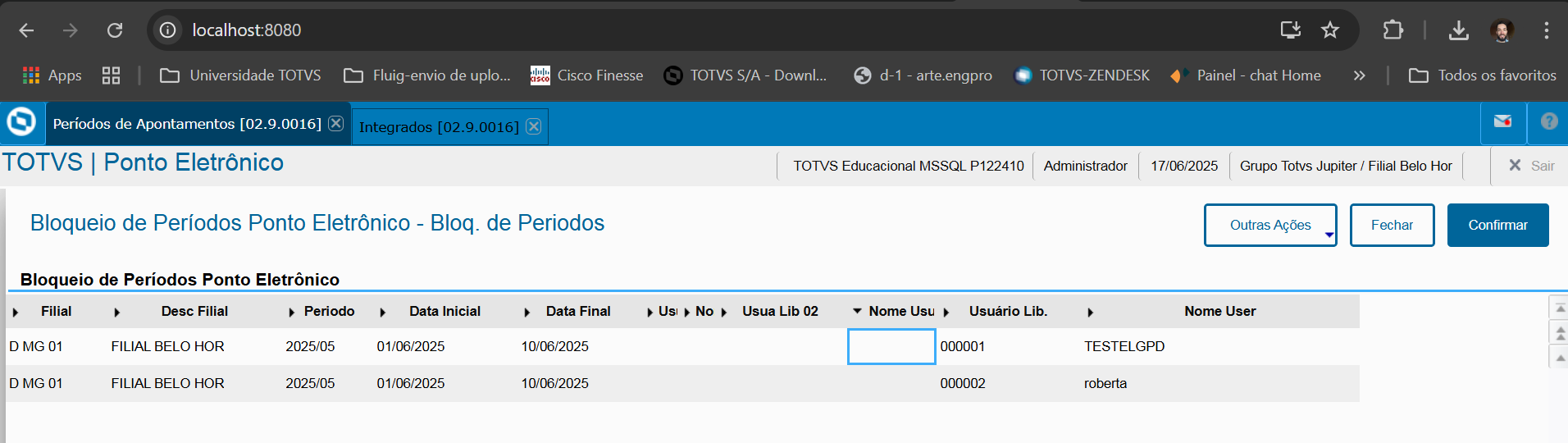Sort by the Periodo column header
Viewport: 1568px width, 443px height.
pos(329,312)
